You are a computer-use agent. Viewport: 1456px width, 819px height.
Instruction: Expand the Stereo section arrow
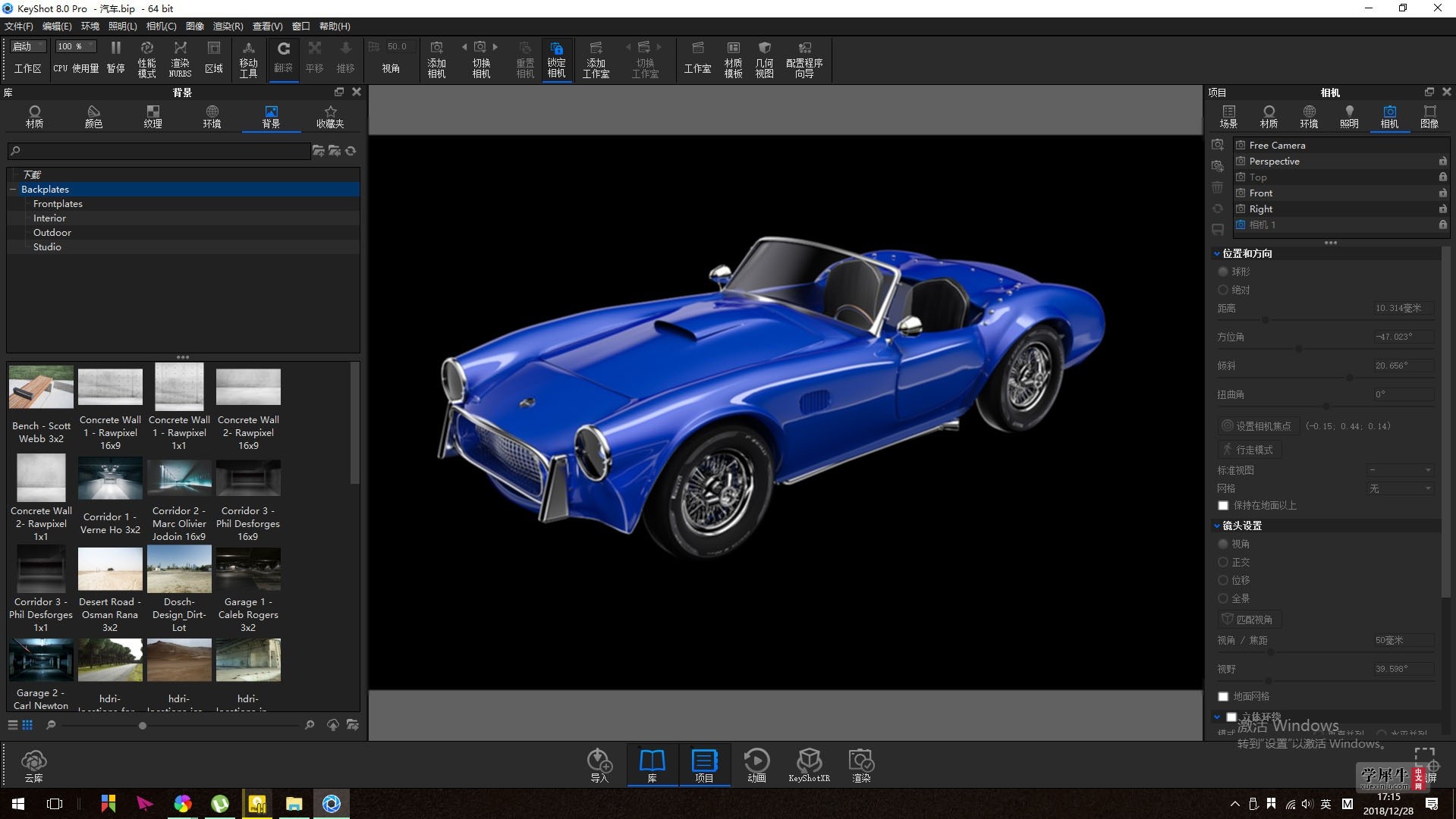point(1217,717)
